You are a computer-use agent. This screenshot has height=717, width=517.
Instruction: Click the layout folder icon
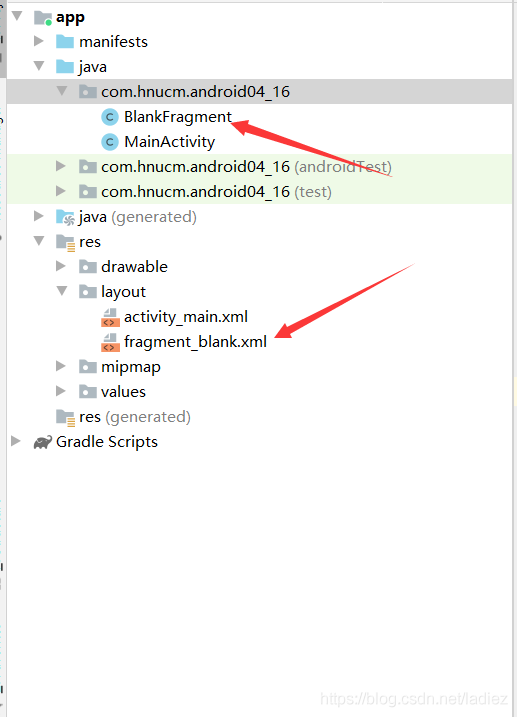87,291
